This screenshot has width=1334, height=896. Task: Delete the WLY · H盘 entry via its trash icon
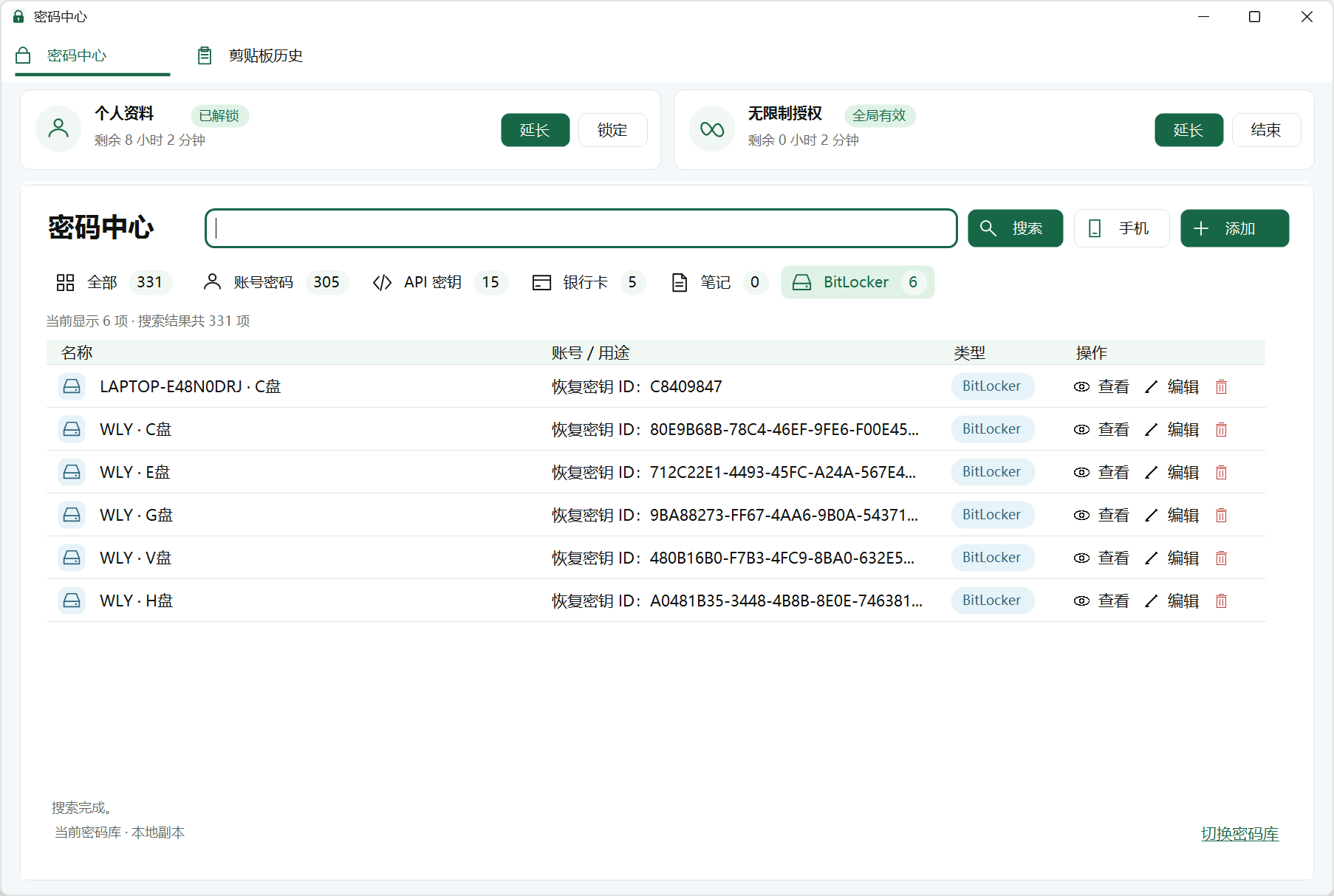point(1221,601)
